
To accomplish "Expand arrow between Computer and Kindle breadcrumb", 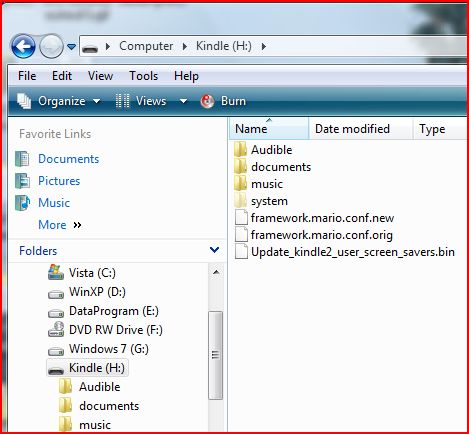I will 185,46.
